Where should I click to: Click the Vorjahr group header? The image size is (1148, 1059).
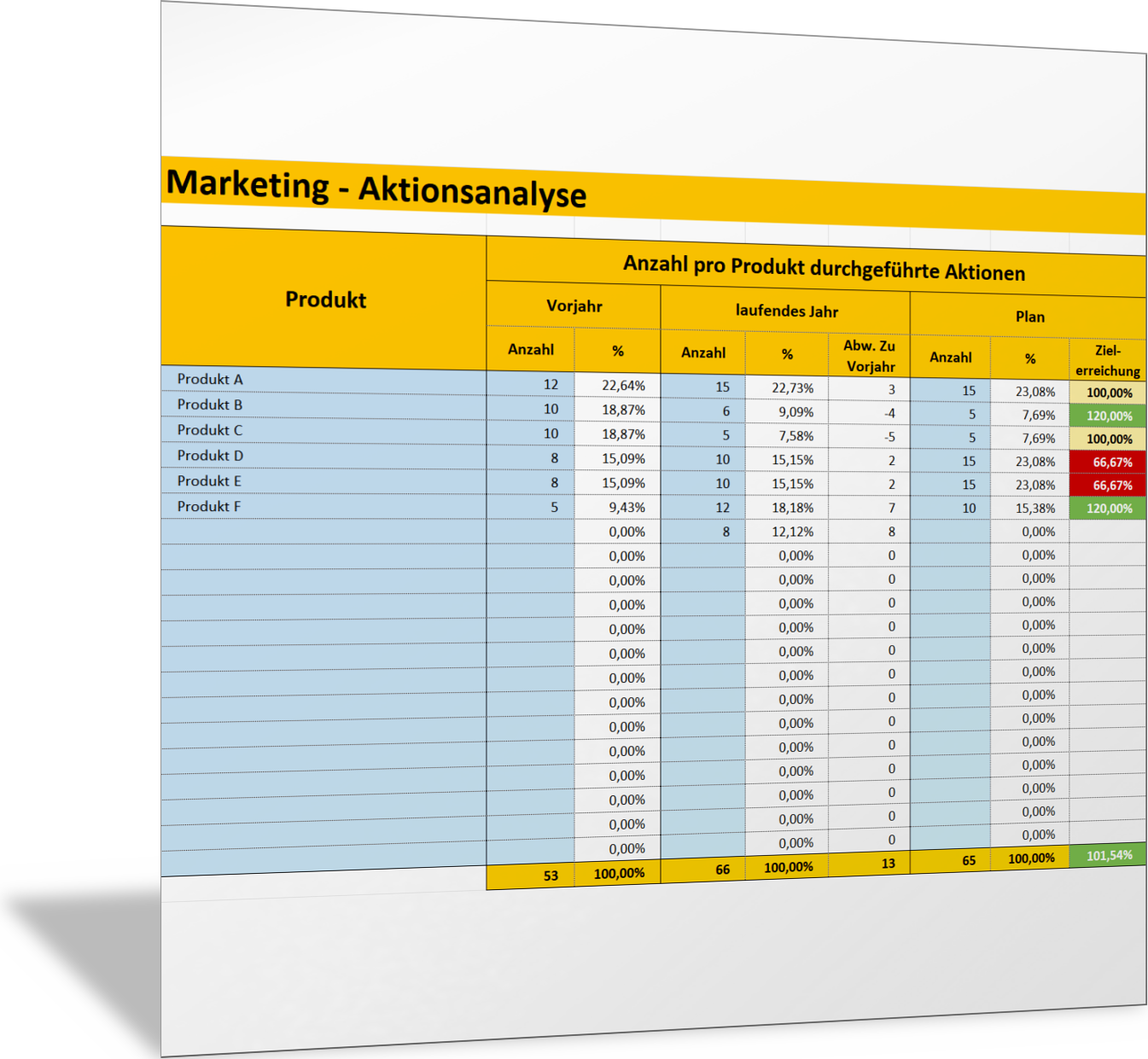point(574,305)
